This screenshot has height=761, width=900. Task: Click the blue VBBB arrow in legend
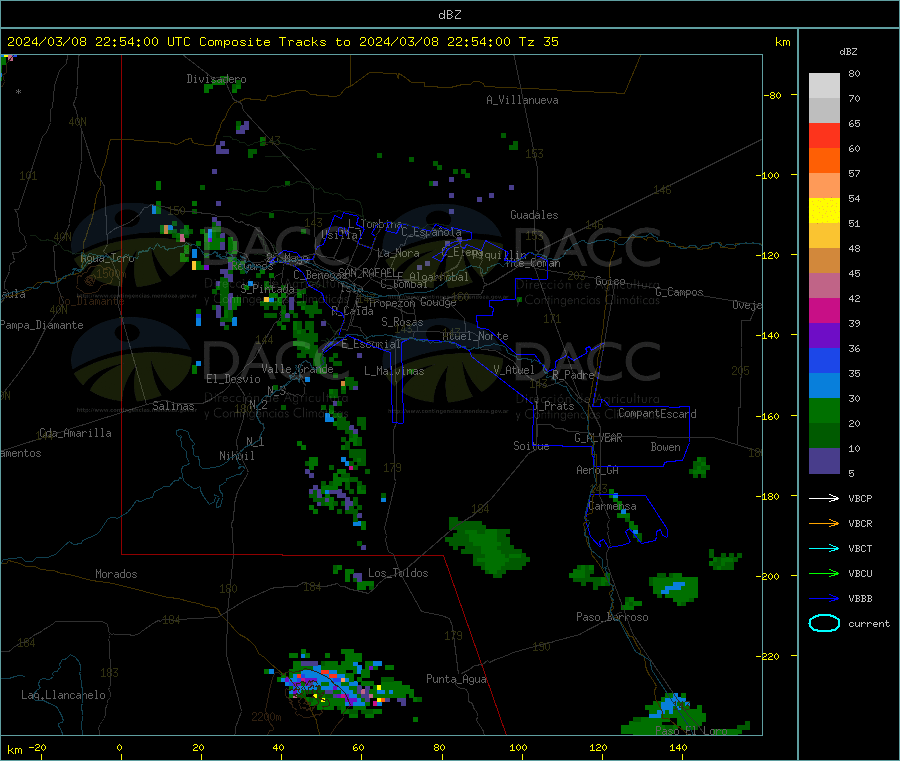coord(824,599)
